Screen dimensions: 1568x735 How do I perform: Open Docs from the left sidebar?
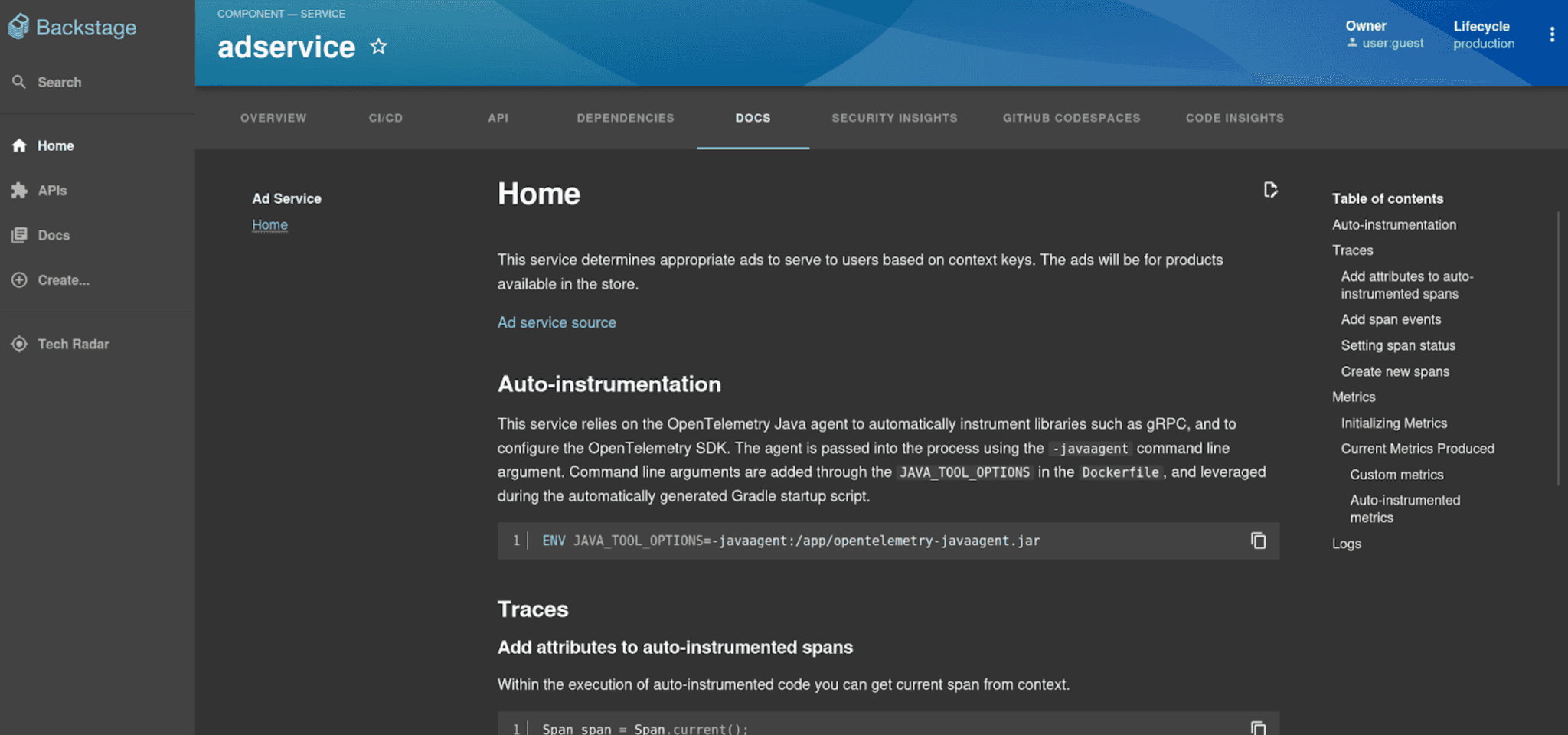coord(53,235)
